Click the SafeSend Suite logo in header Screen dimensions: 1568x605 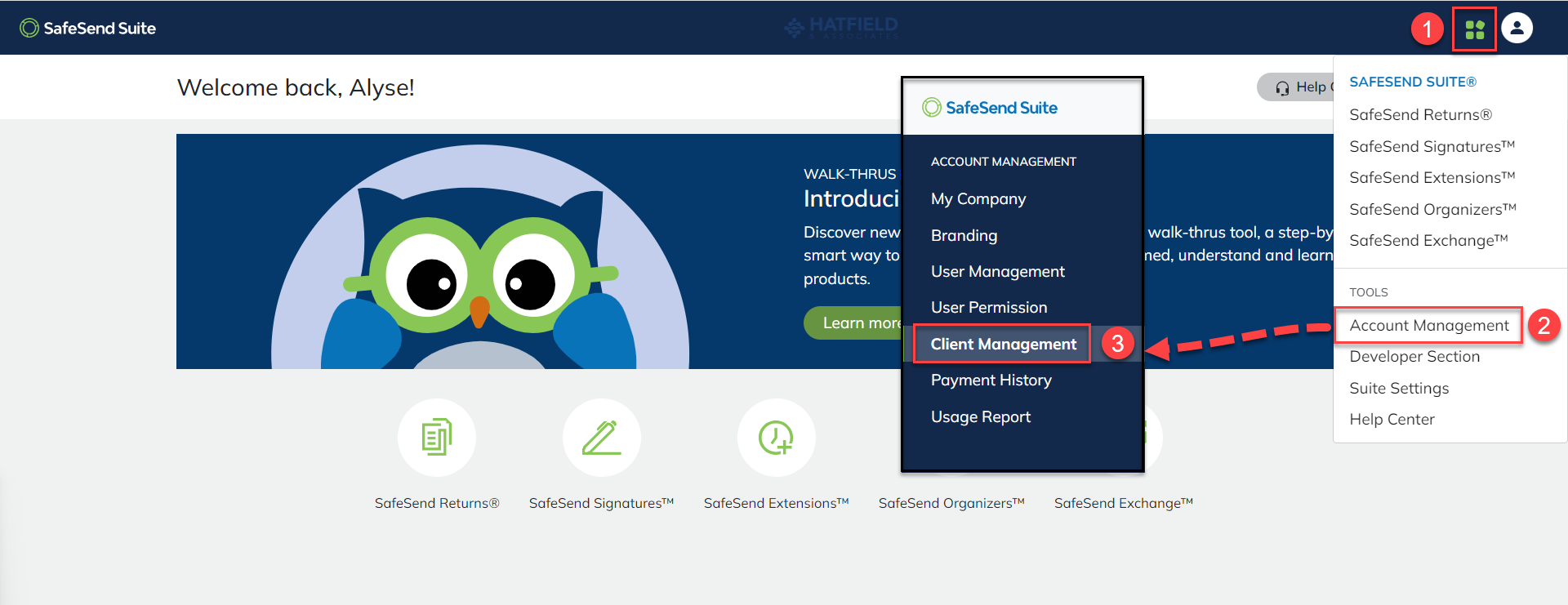click(87, 28)
